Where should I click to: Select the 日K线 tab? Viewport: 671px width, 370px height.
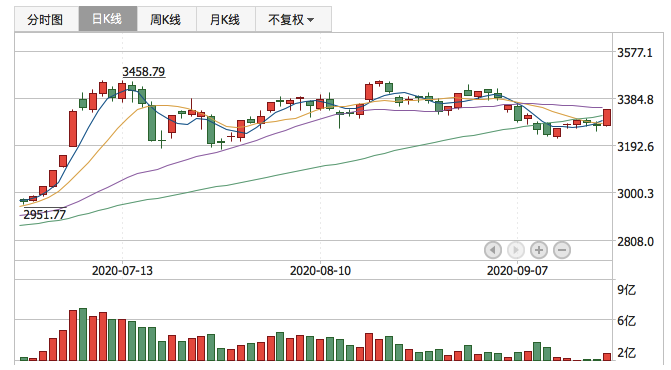[x=108, y=19]
